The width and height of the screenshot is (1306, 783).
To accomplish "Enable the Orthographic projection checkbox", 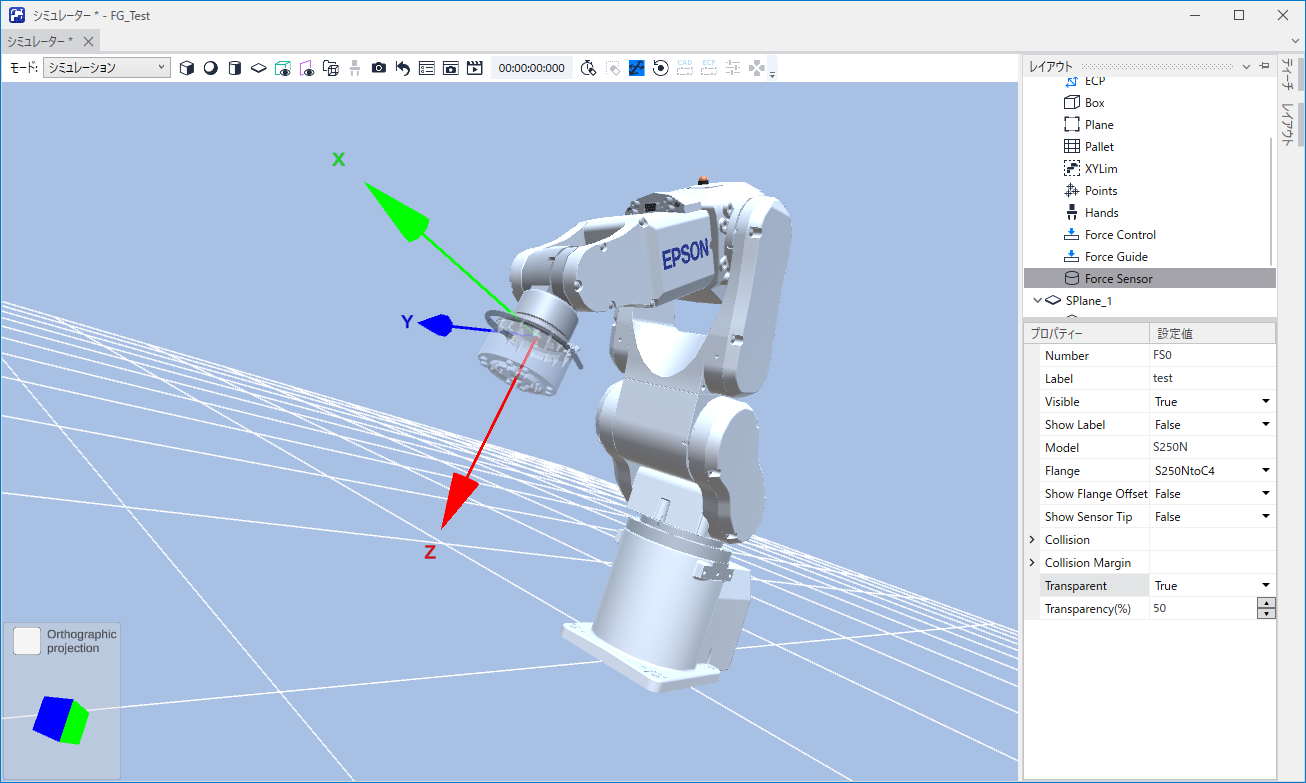I will 27,641.
